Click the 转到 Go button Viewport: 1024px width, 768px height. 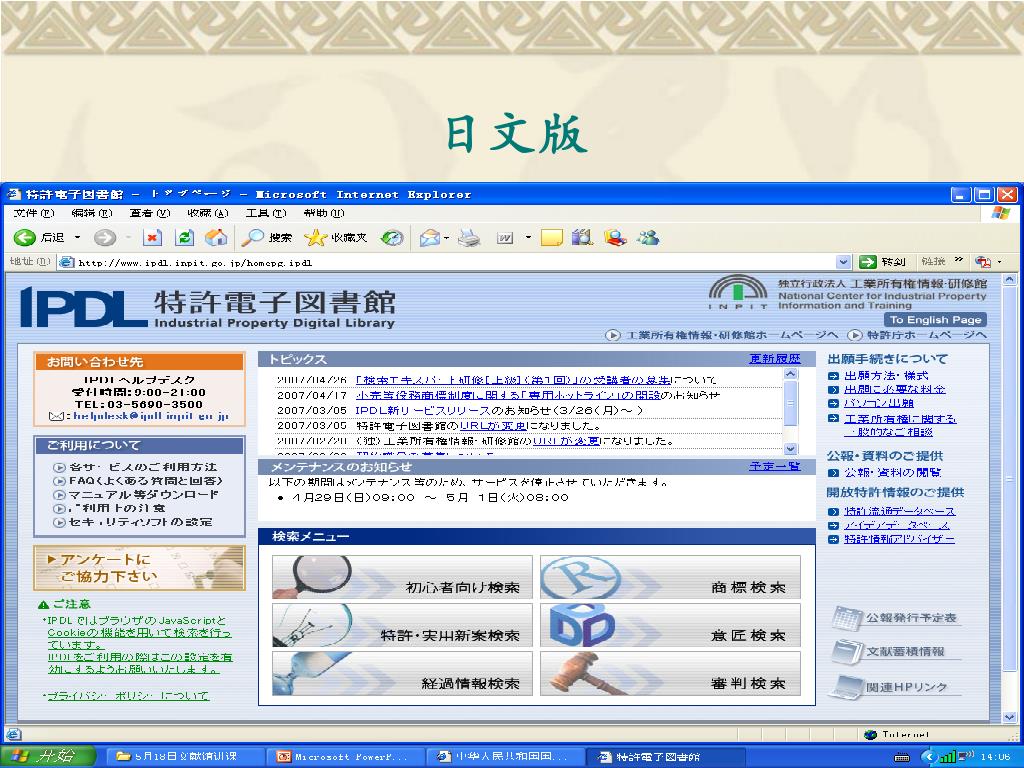[882, 263]
